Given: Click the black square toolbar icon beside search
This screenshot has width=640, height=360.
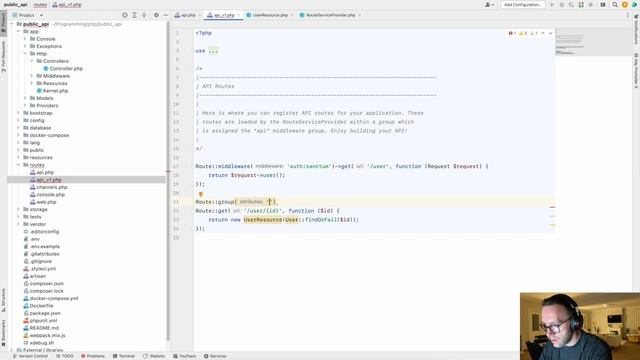Looking at the screenshot, I should pos(602,5).
